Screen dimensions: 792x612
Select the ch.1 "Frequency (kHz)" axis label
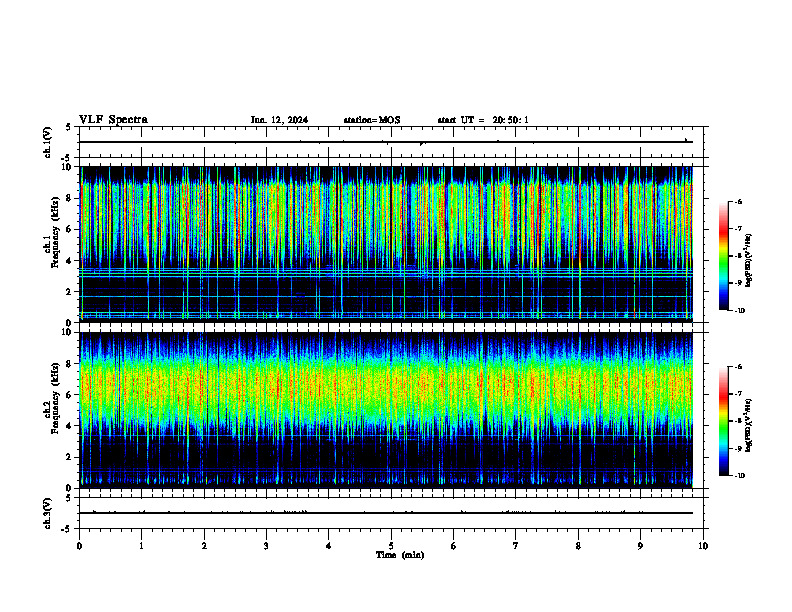coord(55,232)
